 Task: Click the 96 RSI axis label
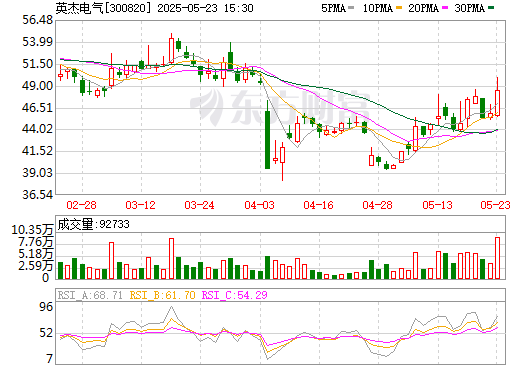(46, 307)
